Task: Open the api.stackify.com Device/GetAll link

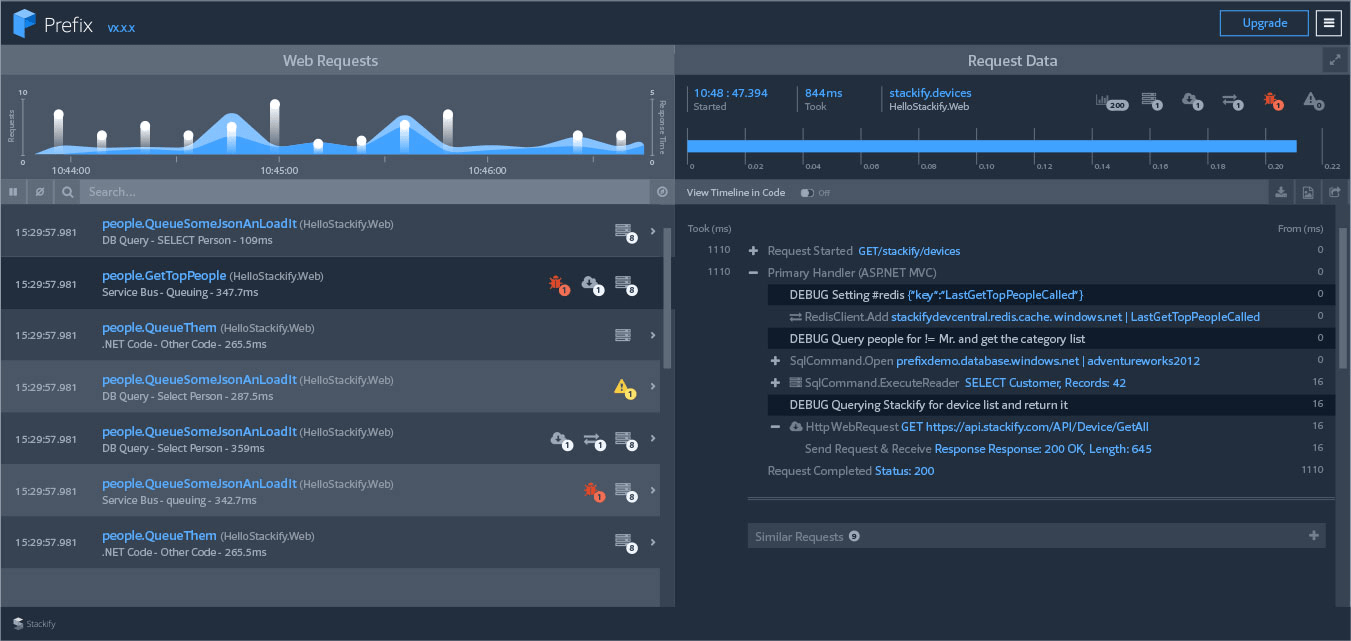Action: [x=1025, y=427]
